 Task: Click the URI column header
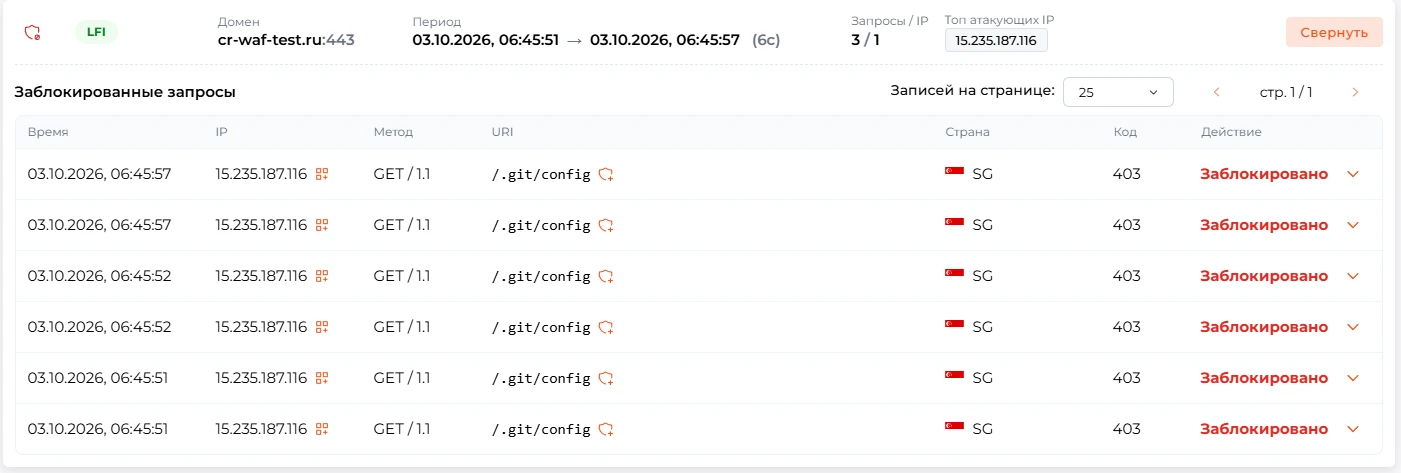(502, 132)
